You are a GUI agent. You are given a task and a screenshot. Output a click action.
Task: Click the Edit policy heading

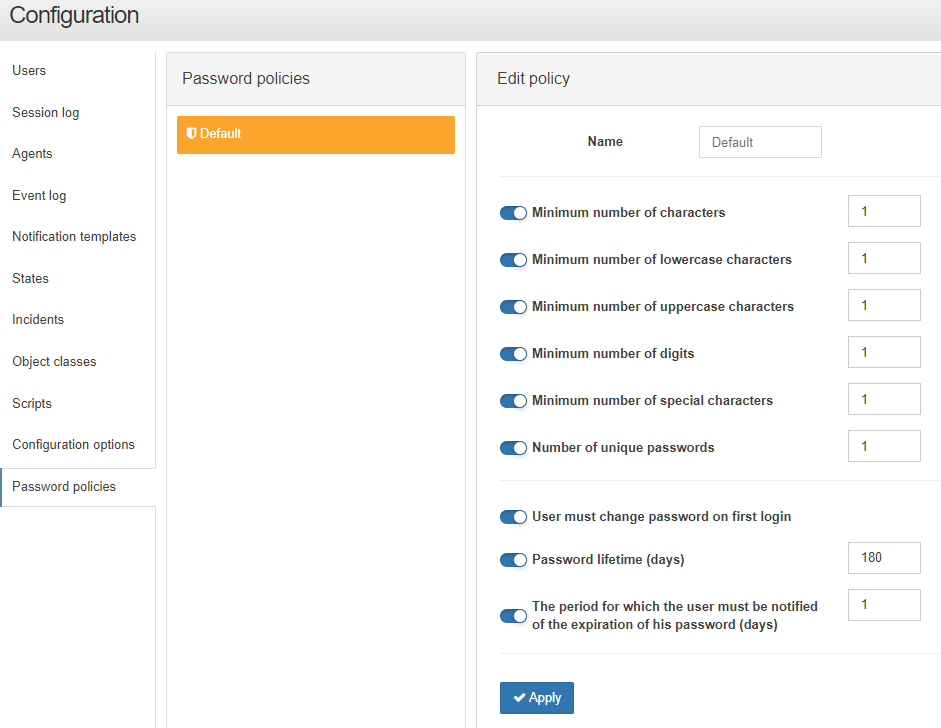pyautogui.click(x=533, y=79)
